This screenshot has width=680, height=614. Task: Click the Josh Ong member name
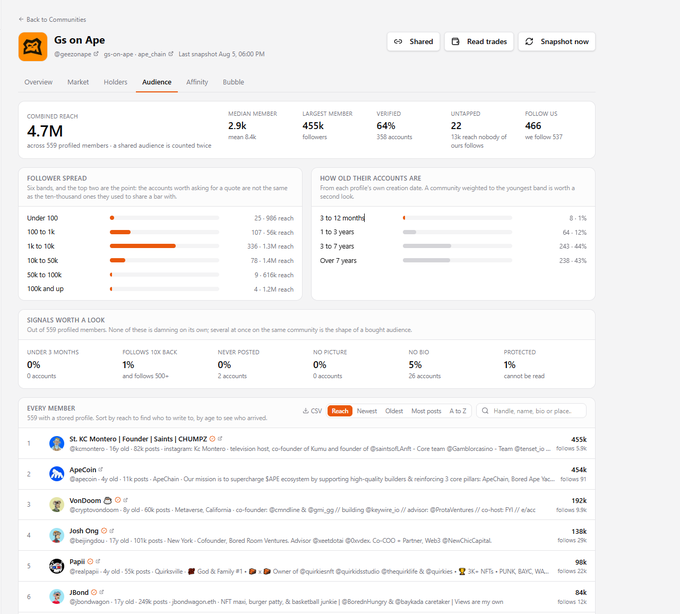point(84,531)
